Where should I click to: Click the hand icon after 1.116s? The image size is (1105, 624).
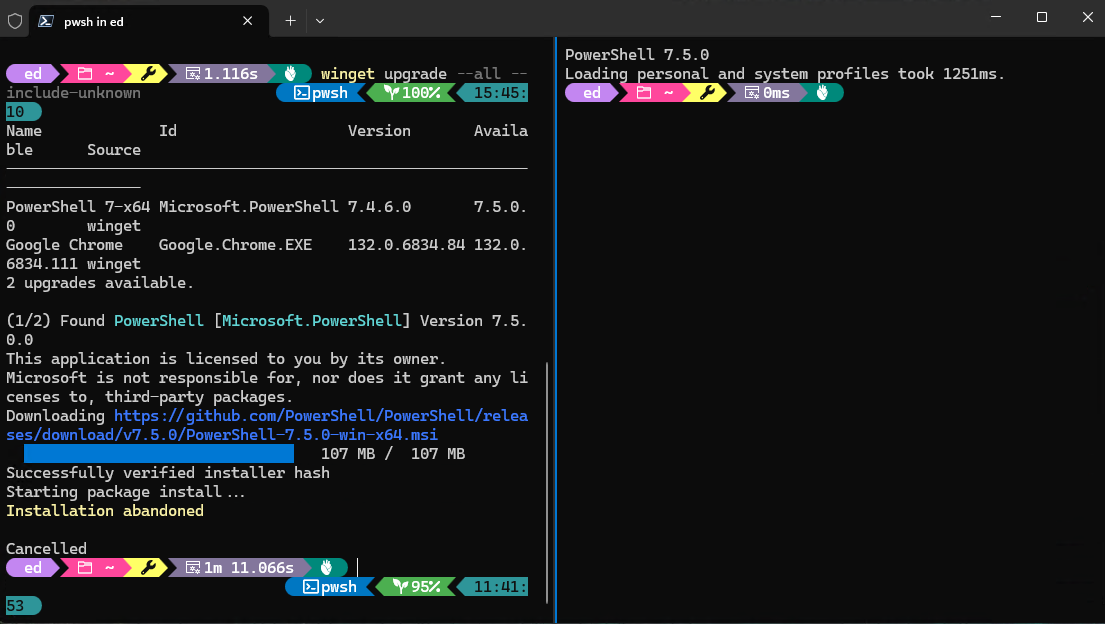tap(290, 73)
